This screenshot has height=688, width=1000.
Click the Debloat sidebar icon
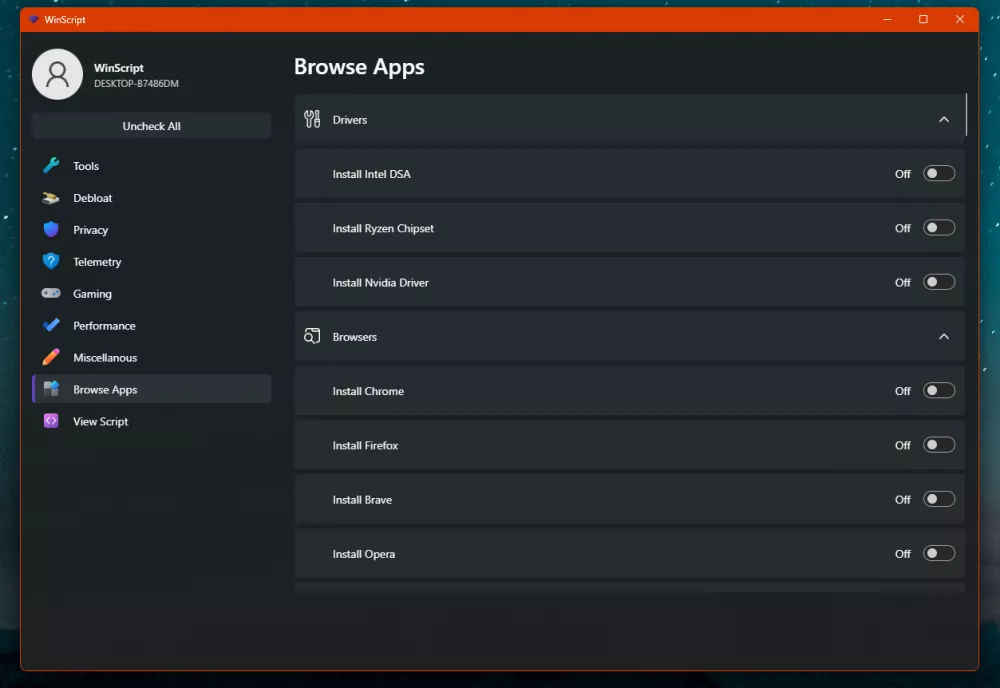[x=51, y=198]
